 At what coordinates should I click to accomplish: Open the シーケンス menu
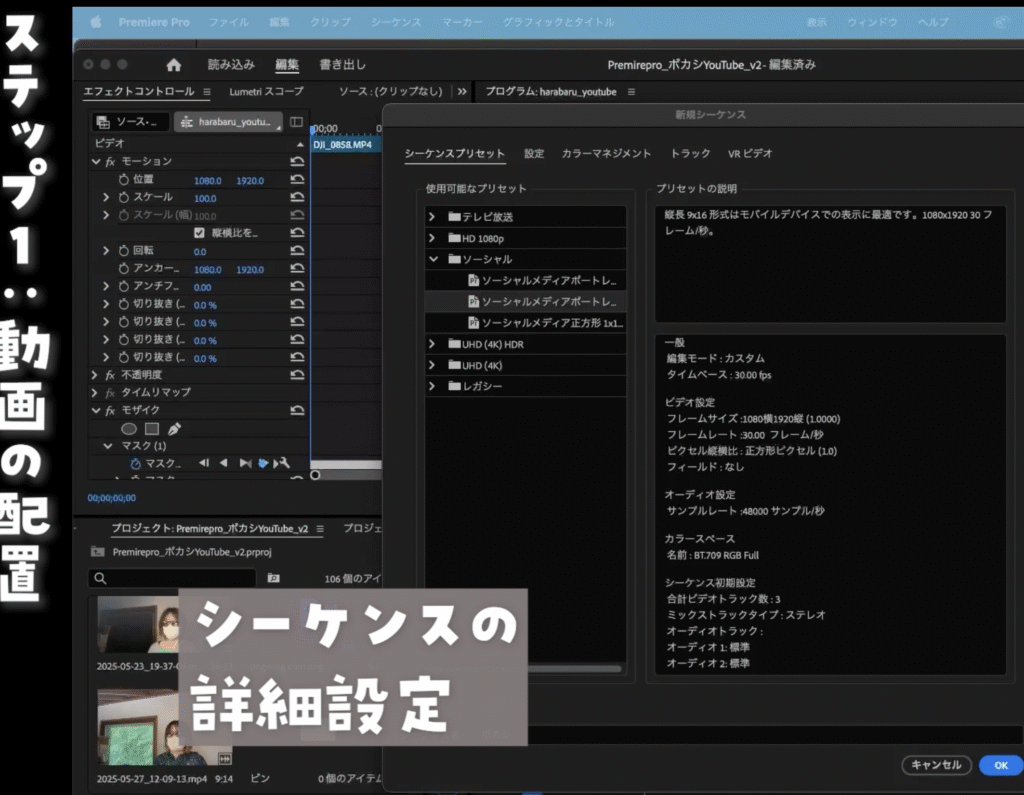click(396, 22)
